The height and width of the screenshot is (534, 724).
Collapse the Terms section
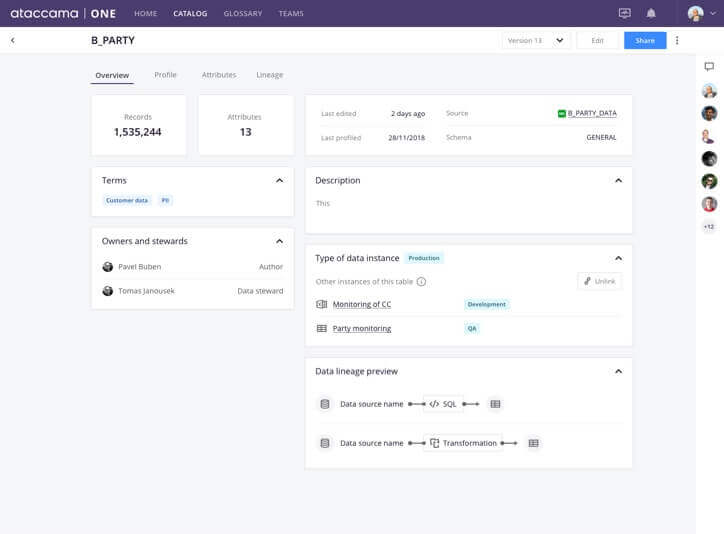click(x=279, y=181)
